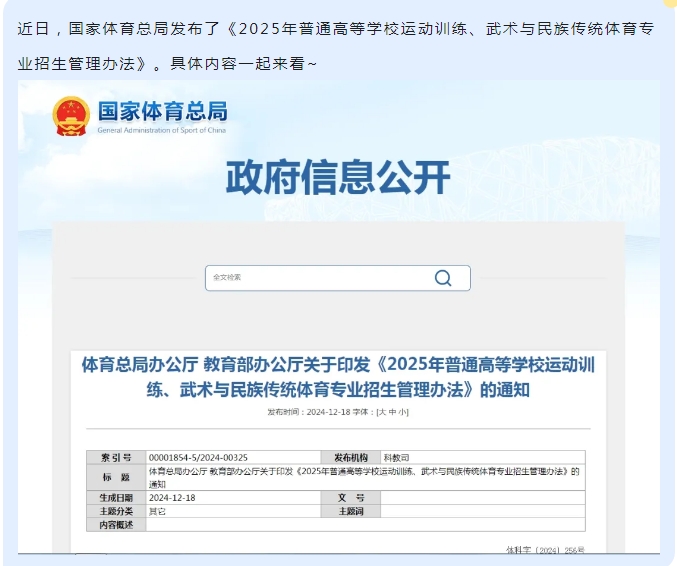
Task: Click General Administration of Sport of China subtitle
Action: tap(162, 130)
